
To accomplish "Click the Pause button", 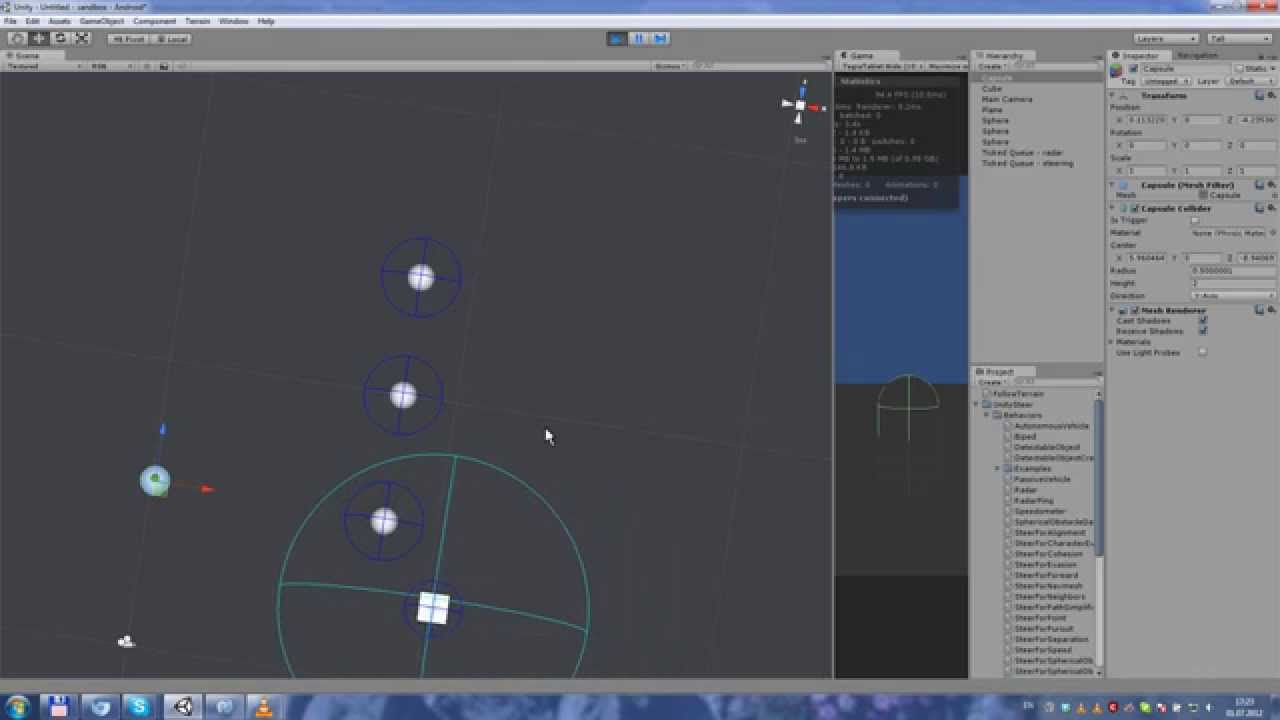I will point(638,38).
